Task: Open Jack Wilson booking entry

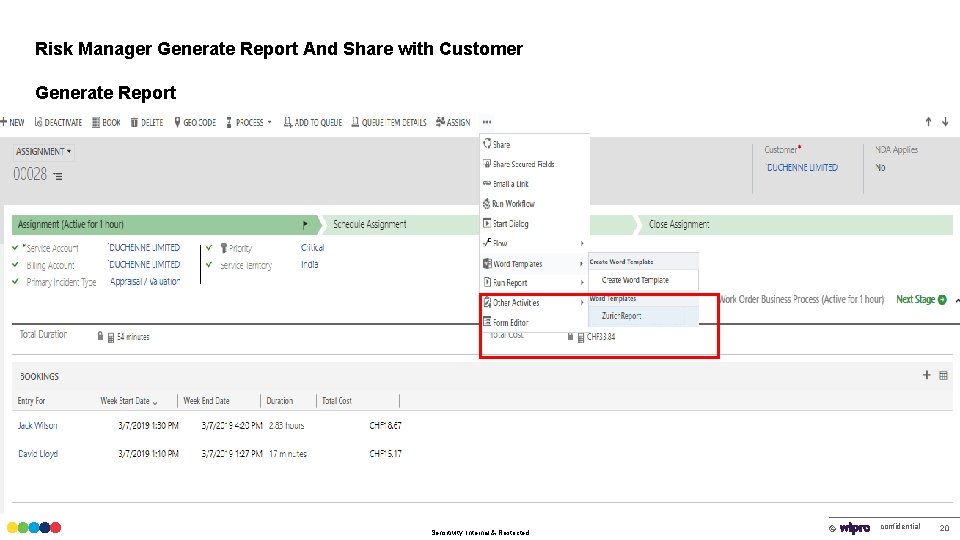Action: (37, 426)
